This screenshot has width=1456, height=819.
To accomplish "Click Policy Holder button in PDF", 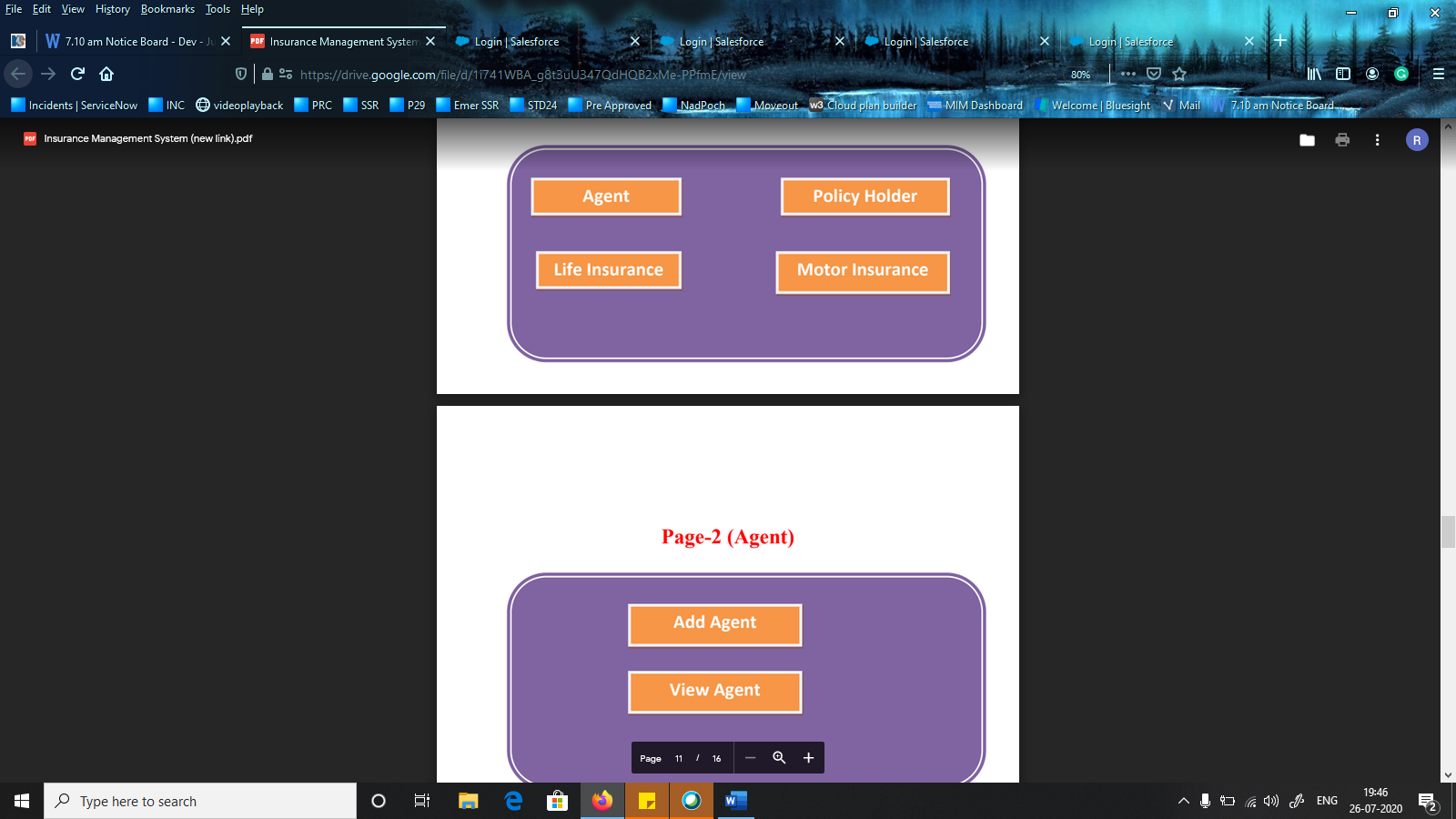I will [x=865, y=197].
